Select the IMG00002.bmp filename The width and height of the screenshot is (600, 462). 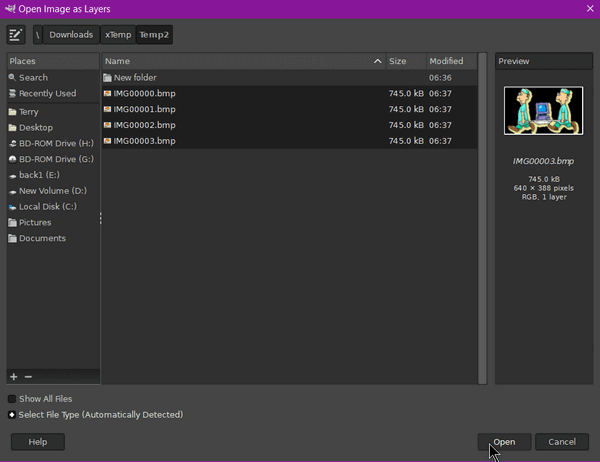(144, 125)
